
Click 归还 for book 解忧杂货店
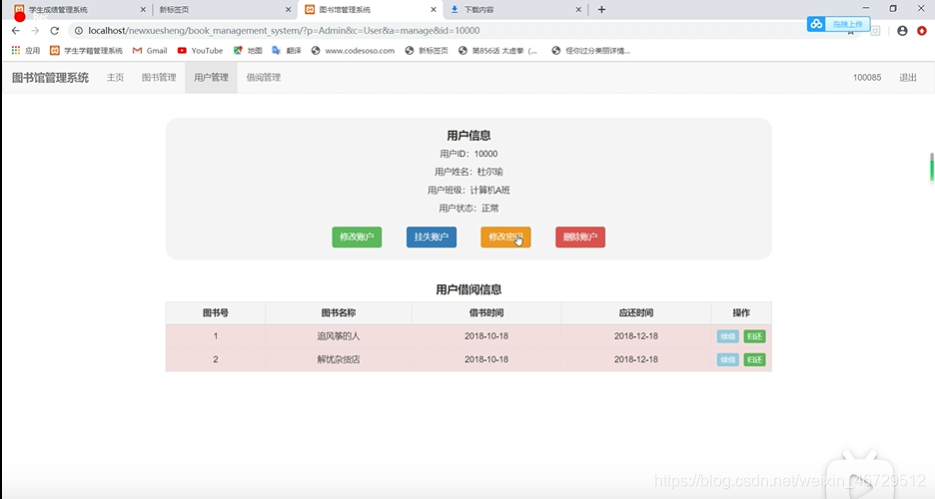pyautogui.click(x=754, y=359)
